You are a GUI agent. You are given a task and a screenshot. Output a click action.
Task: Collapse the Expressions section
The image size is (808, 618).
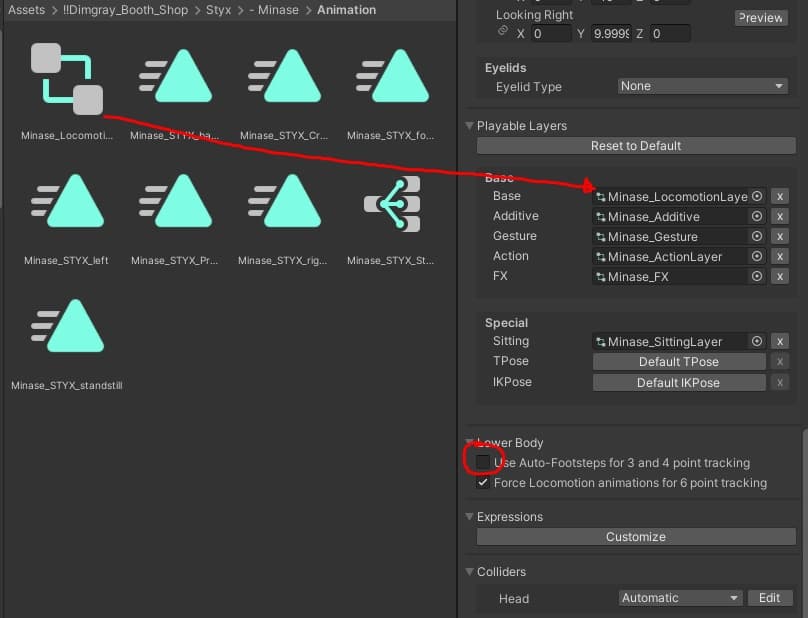pos(469,516)
